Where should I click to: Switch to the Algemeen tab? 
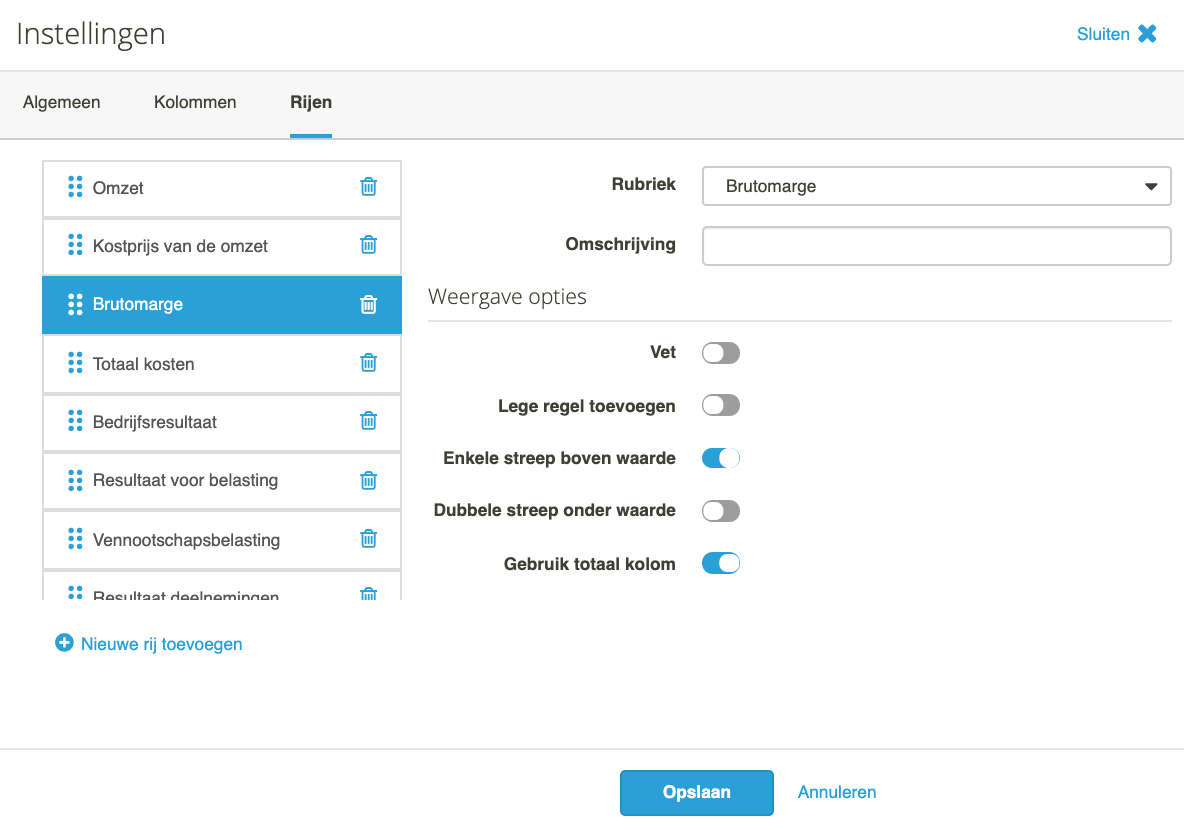click(x=61, y=102)
